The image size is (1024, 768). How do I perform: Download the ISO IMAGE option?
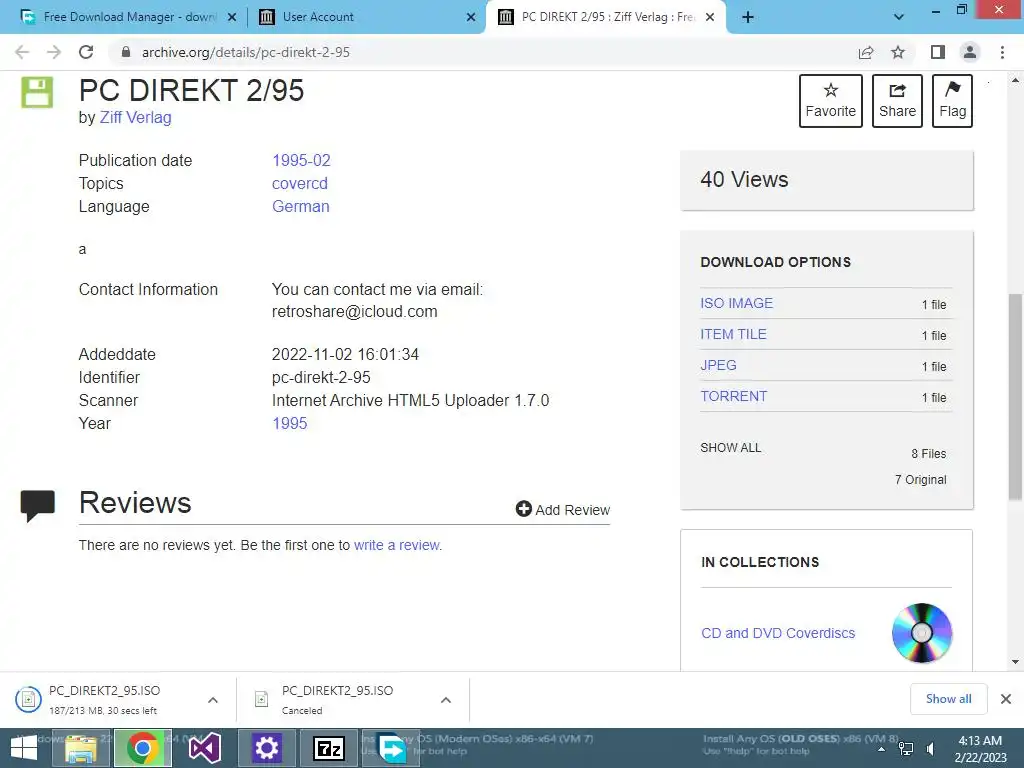pos(737,303)
